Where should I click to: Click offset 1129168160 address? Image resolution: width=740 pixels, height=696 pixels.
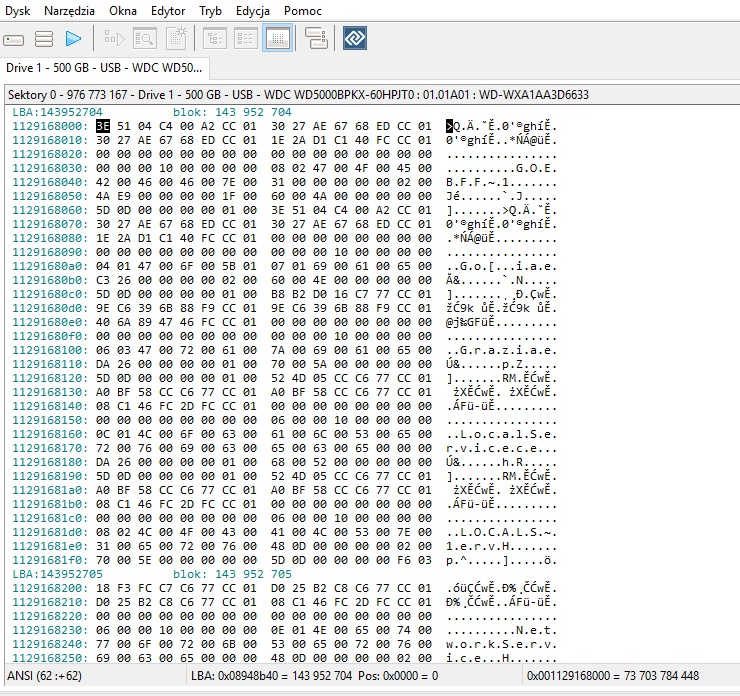(x=50, y=434)
